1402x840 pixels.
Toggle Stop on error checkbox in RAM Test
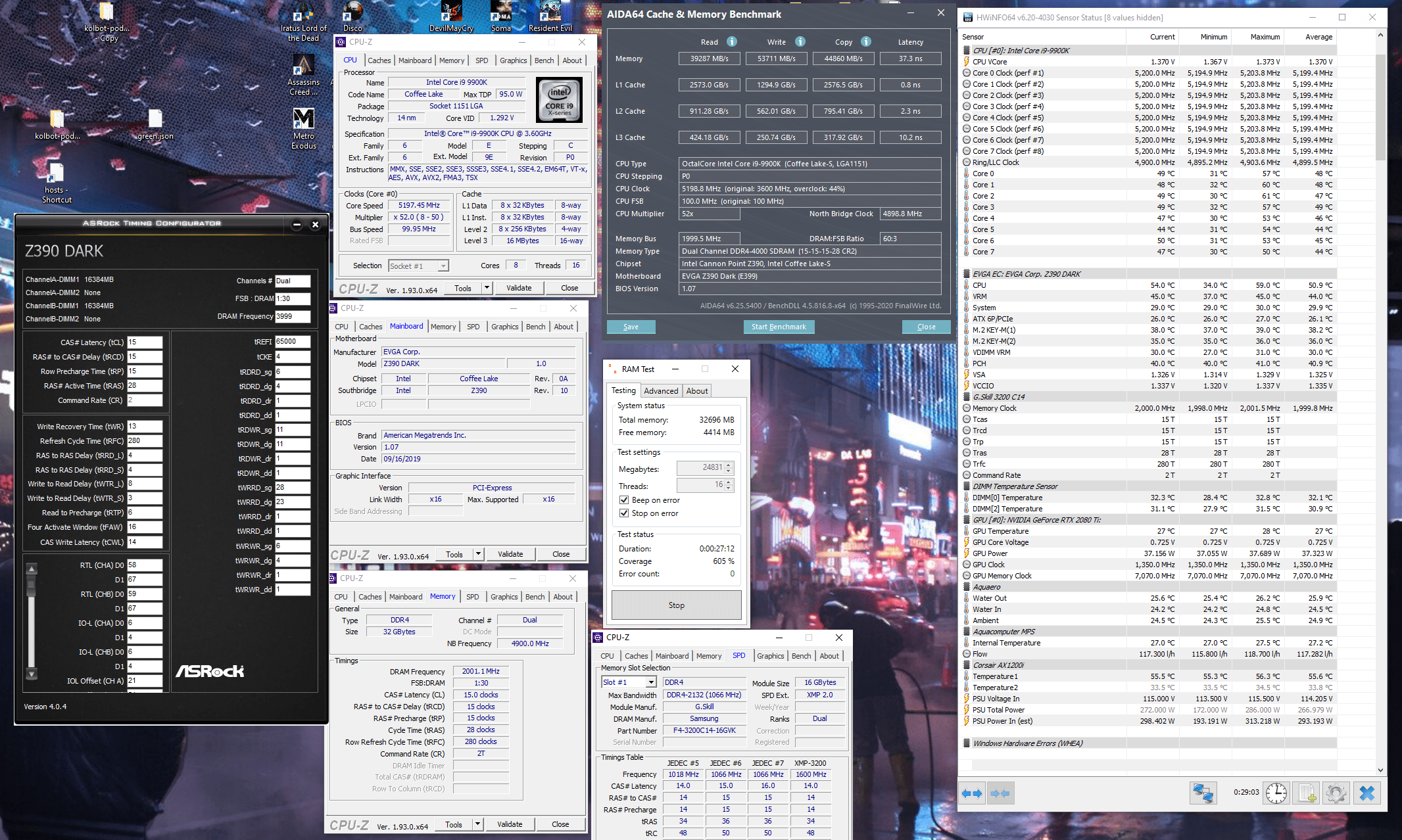(624, 513)
